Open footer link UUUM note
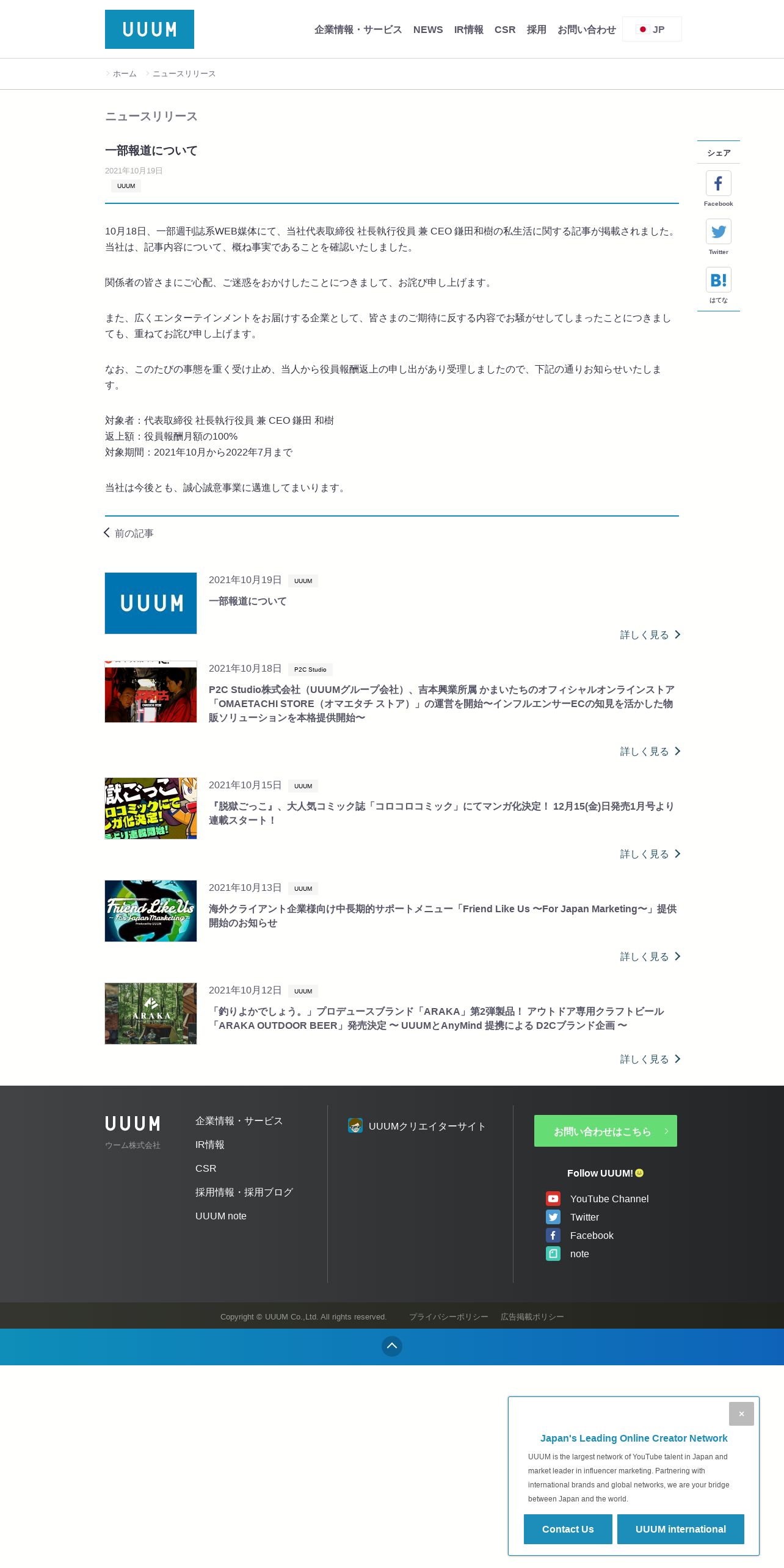The image size is (784, 1568). tap(221, 1216)
